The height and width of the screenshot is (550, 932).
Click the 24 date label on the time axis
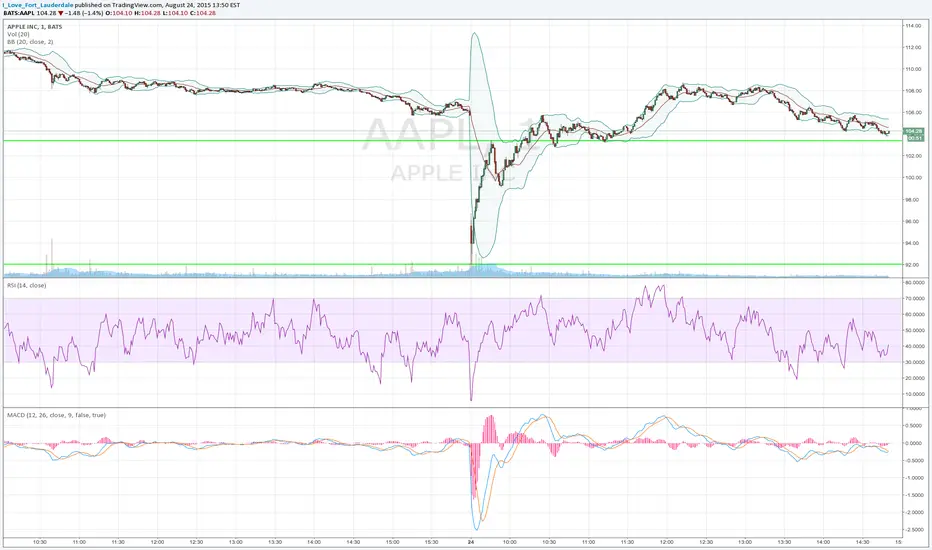[471, 542]
